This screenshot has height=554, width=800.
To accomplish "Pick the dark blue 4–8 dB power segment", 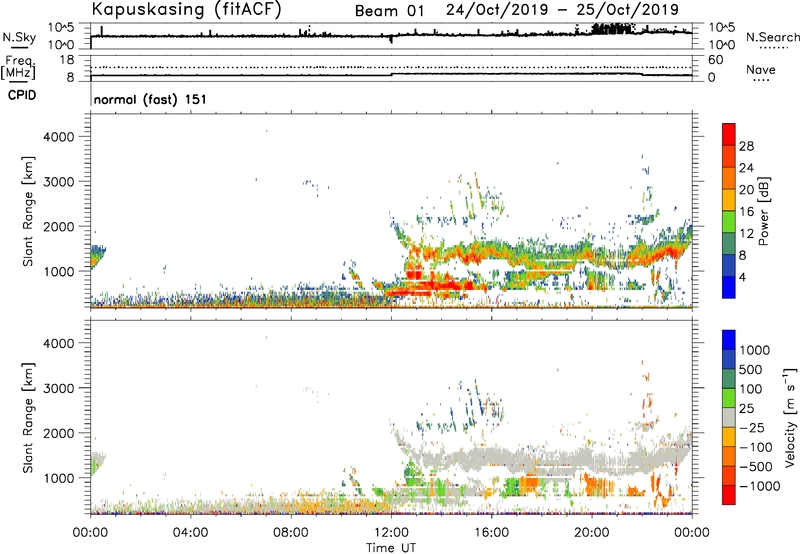I will [729, 266].
